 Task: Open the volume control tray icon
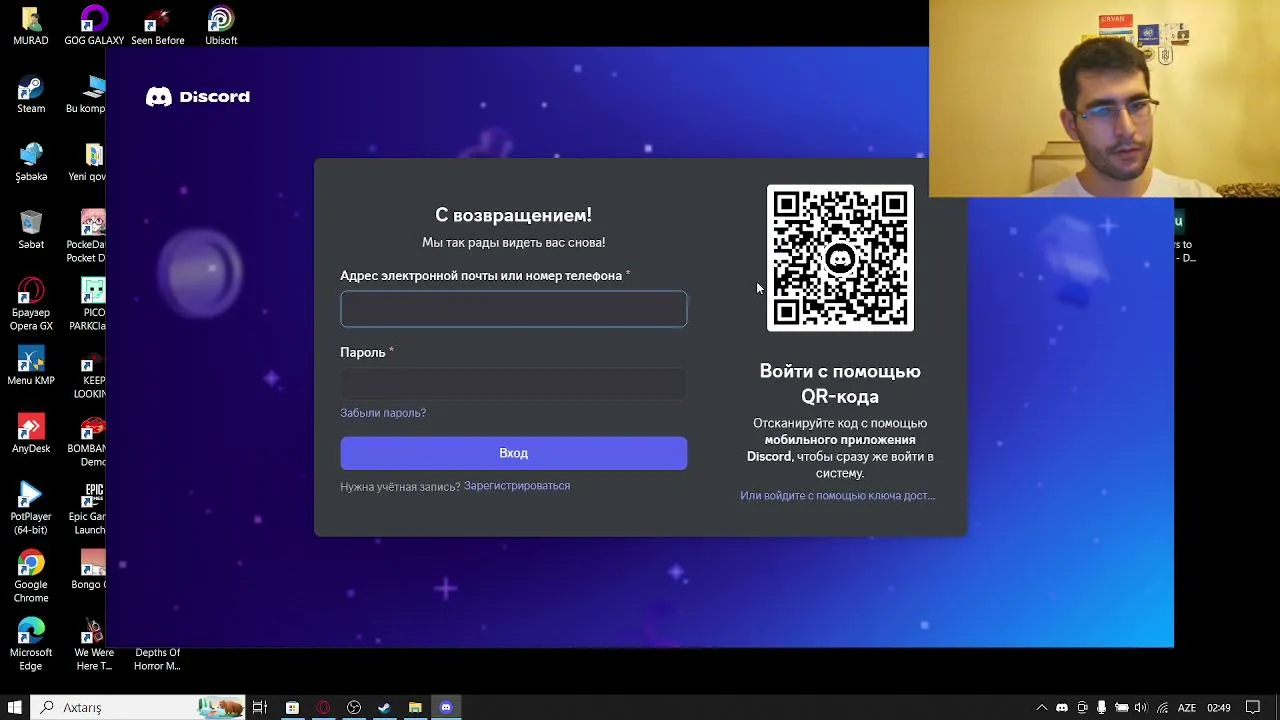tap(1141, 708)
